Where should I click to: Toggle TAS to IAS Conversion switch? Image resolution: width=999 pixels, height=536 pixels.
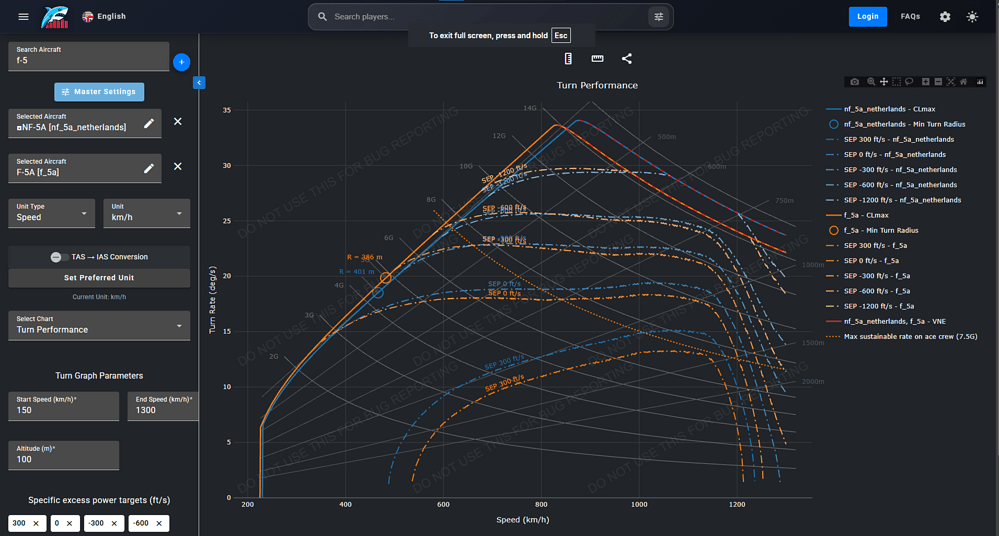click(x=59, y=257)
